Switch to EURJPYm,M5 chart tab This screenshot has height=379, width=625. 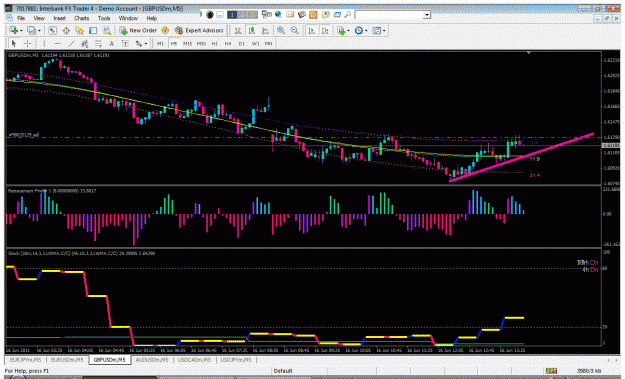coord(25,359)
